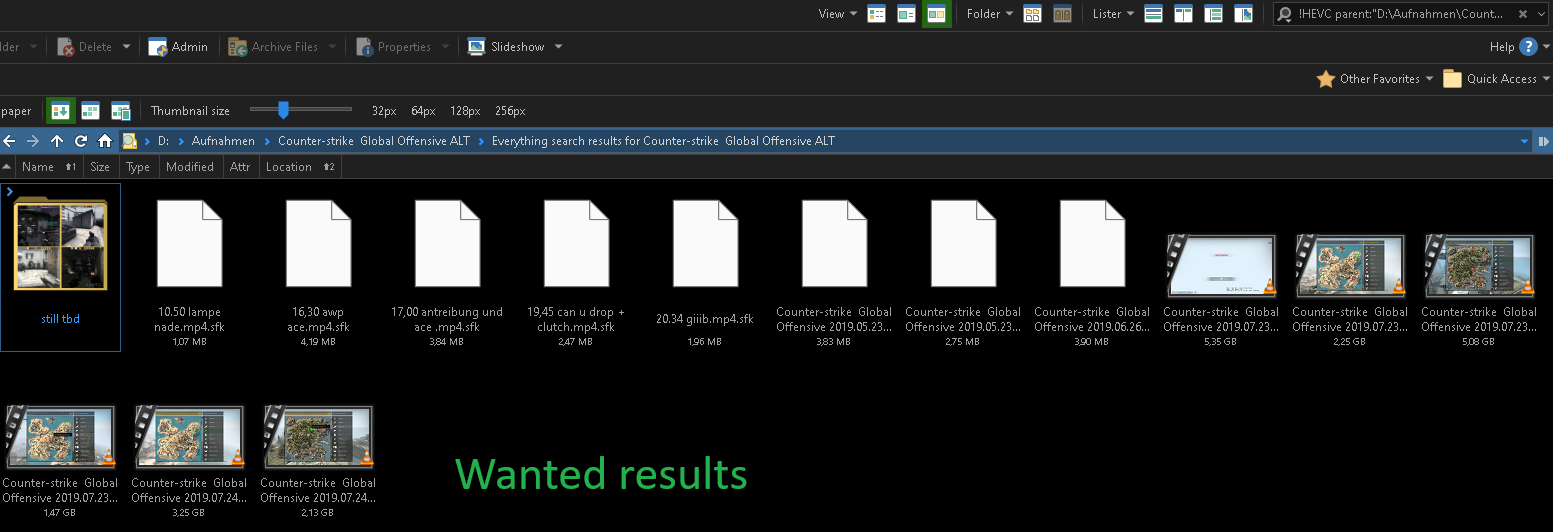Click the magnifier icon in search field
This screenshot has width=1553, height=532.
click(1285, 14)
